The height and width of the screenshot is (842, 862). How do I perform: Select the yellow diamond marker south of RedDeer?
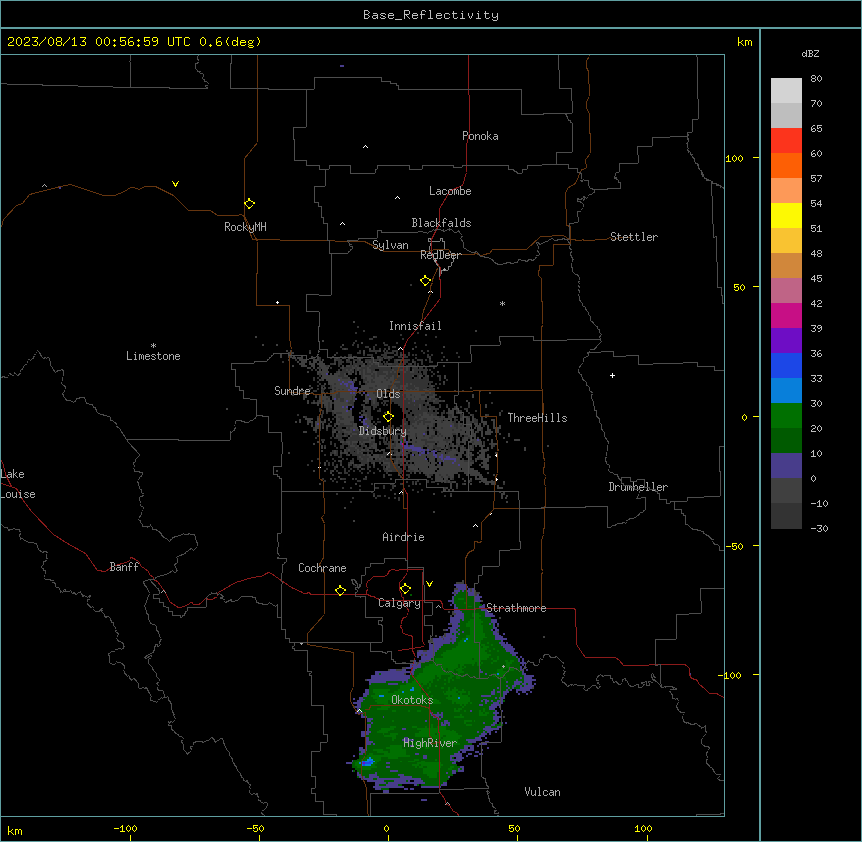426,281
